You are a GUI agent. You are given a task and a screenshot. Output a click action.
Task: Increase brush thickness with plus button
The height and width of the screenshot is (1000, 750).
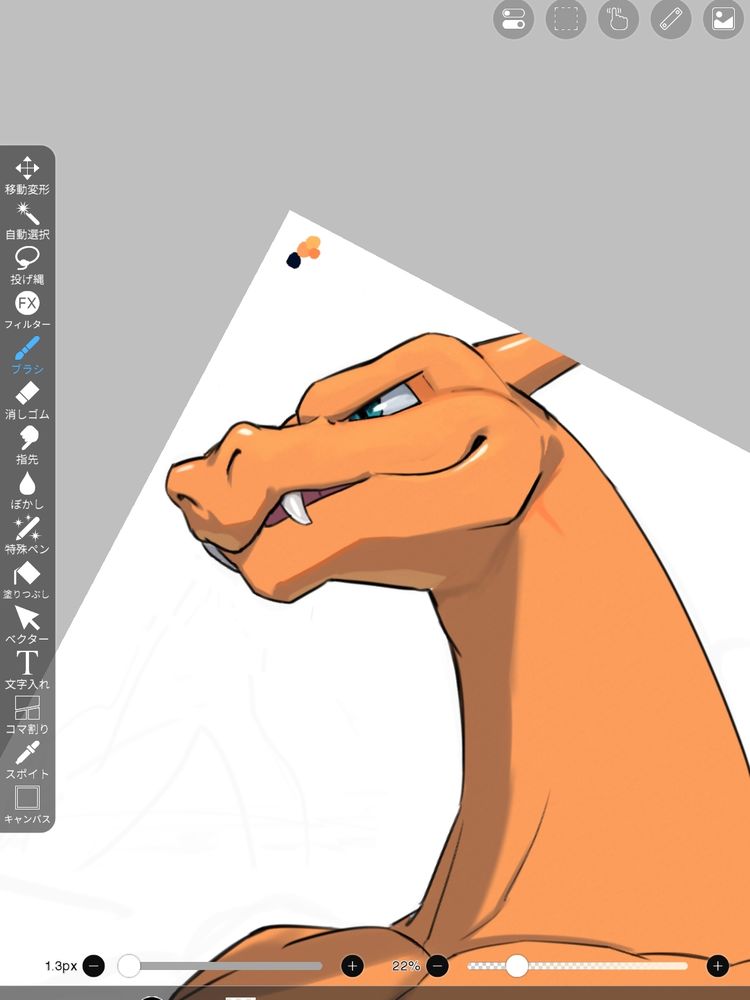point(353,966)
